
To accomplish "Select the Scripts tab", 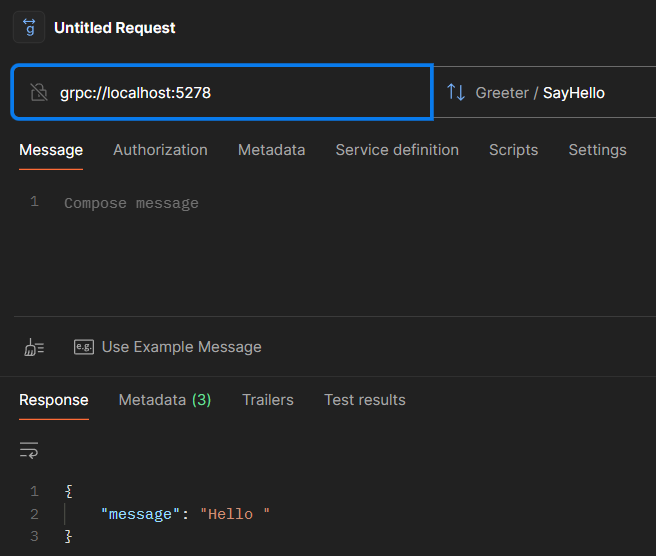I will coord(513,150).
